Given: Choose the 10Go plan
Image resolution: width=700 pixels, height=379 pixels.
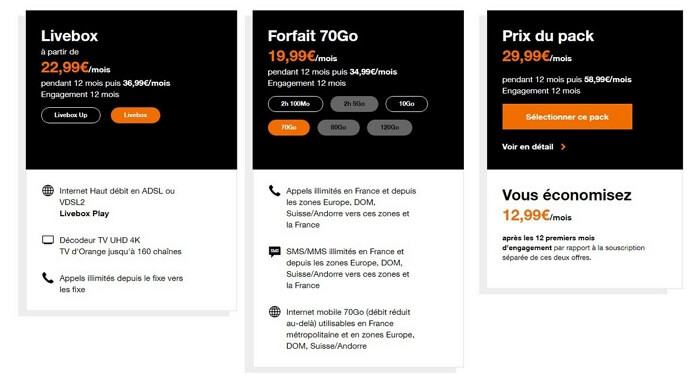Looking at the screenshot, I should point(406,104).
